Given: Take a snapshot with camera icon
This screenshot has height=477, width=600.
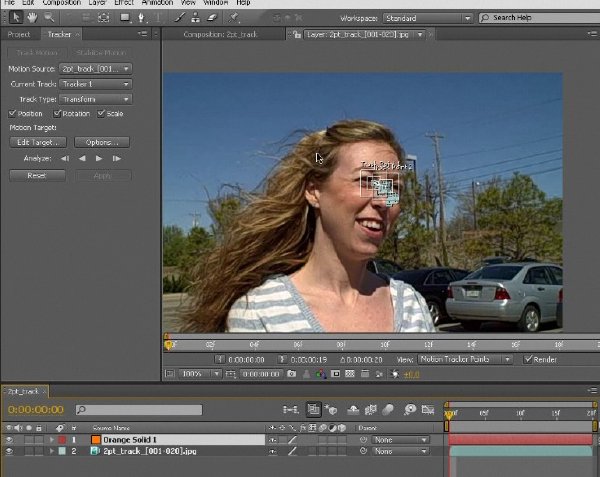Looking at the screenshot, I should point(292,374).
